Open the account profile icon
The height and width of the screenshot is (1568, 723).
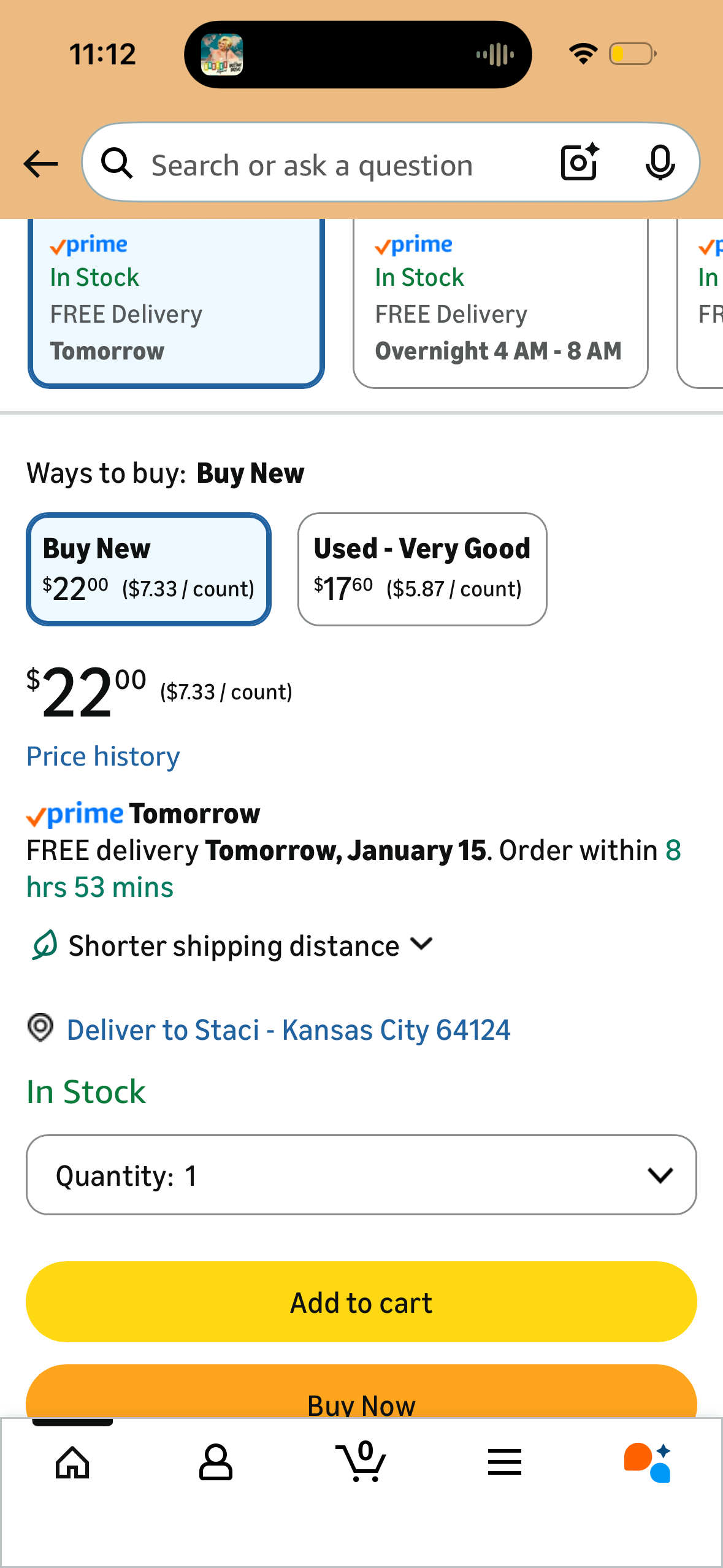click(x=215, y=1462)
